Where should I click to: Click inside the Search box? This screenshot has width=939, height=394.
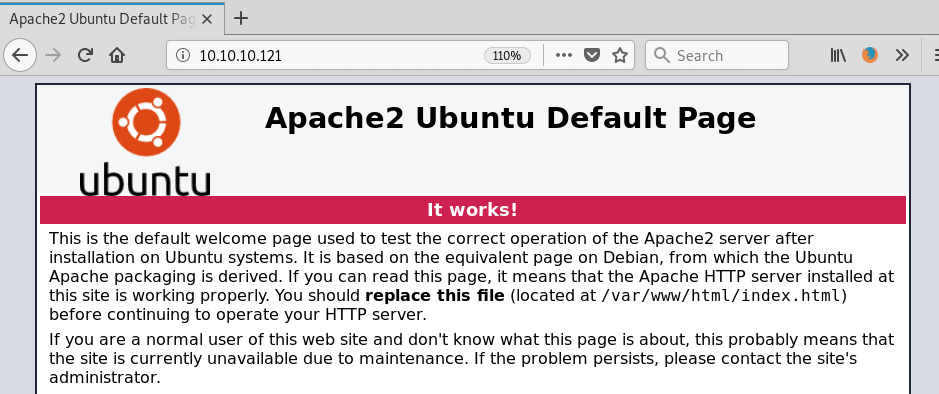[x=716, y=56]
